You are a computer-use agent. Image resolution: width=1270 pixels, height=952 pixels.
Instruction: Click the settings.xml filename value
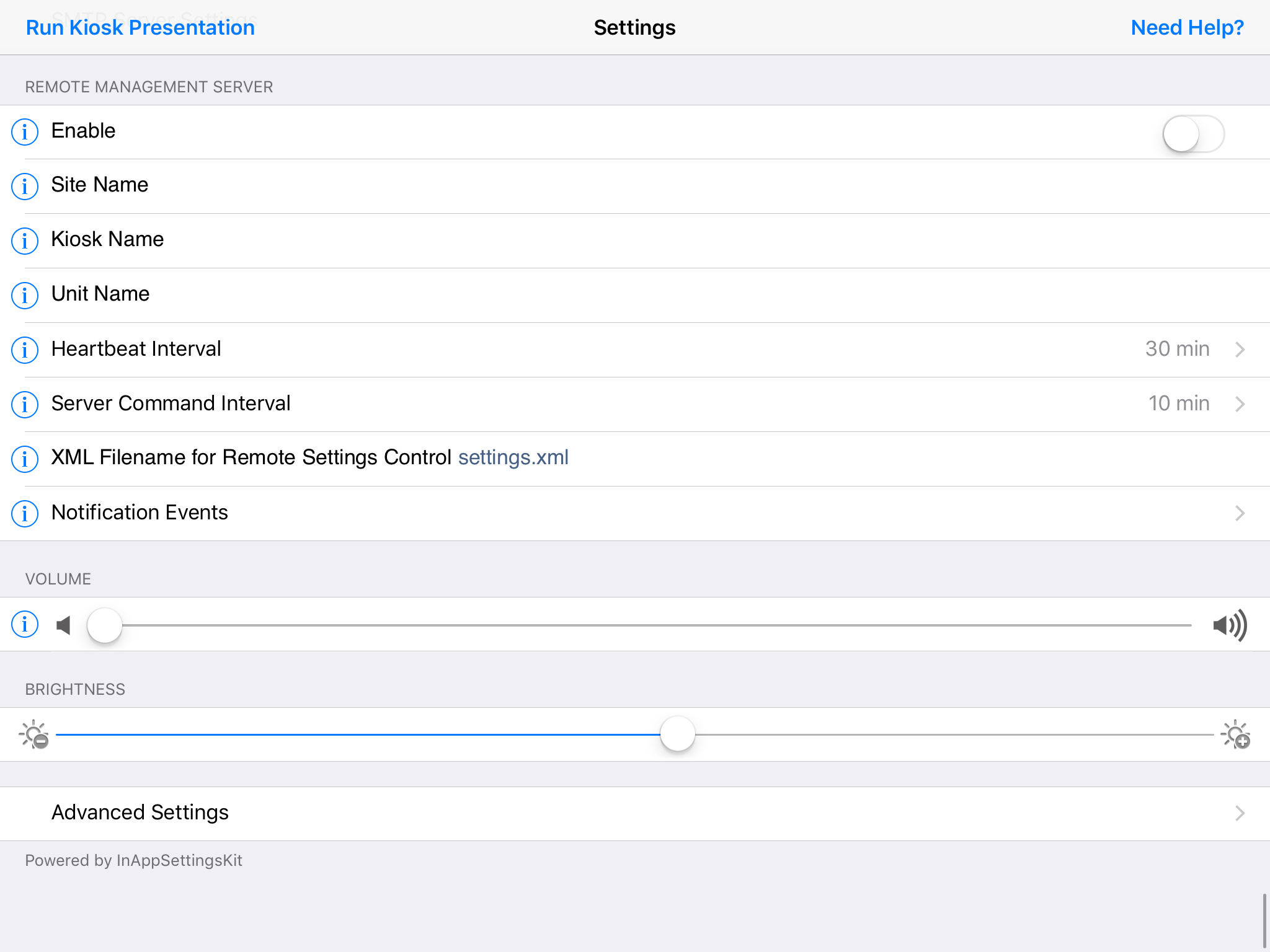513,457
